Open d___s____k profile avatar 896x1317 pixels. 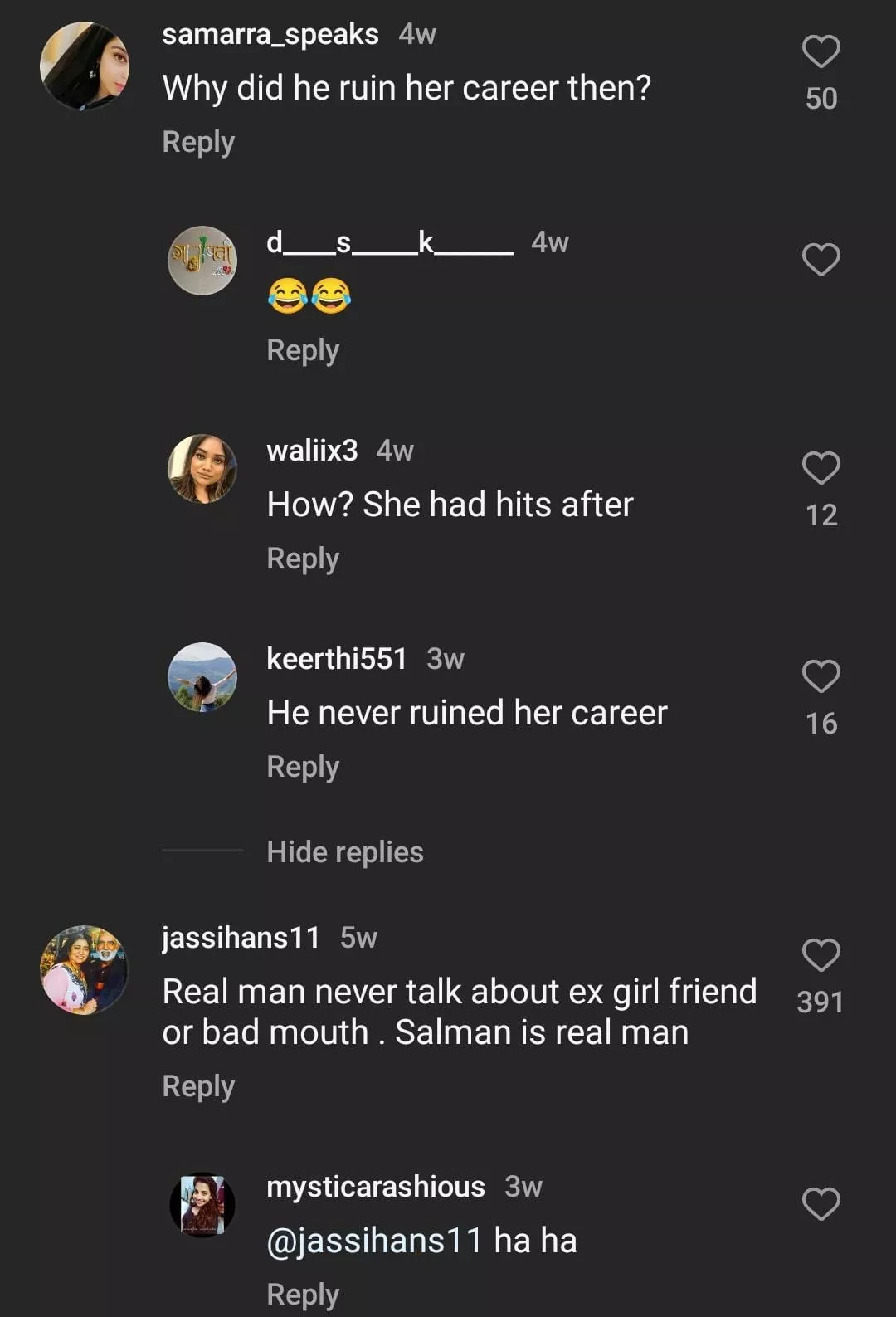(202, 261)
